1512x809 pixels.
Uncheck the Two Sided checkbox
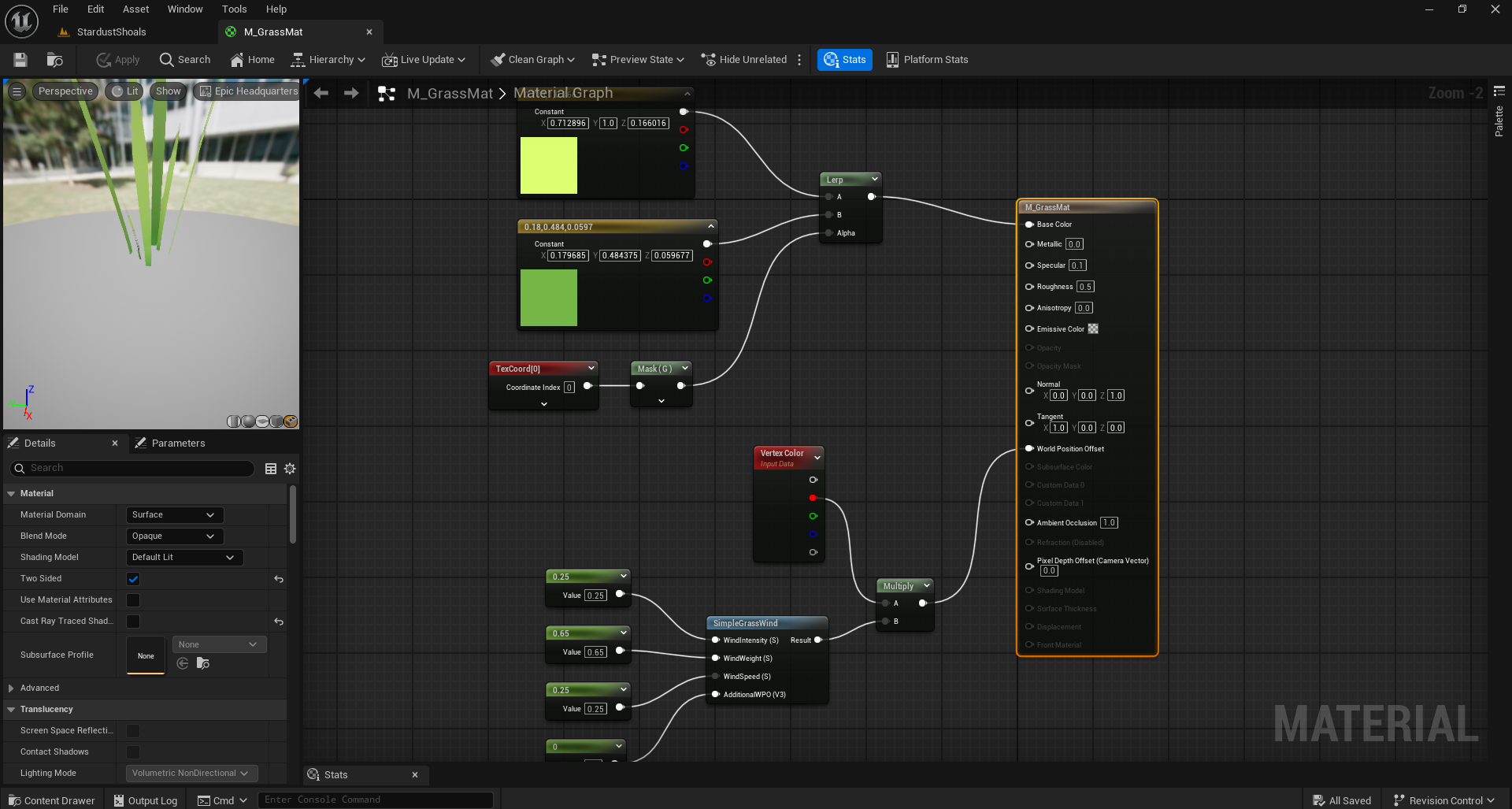click(x=133, y=579)
